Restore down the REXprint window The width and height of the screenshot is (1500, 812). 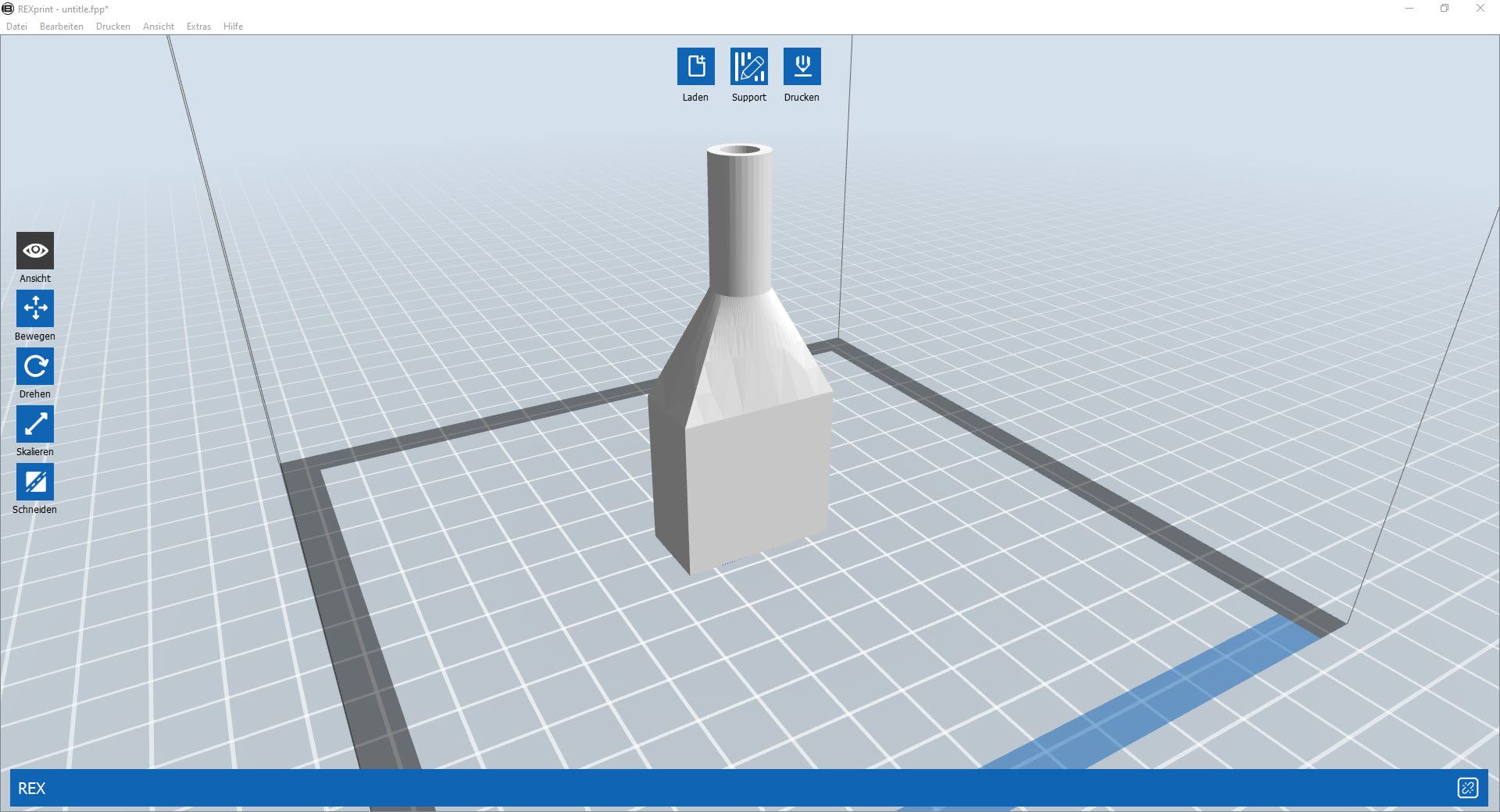coord(1445,9)
